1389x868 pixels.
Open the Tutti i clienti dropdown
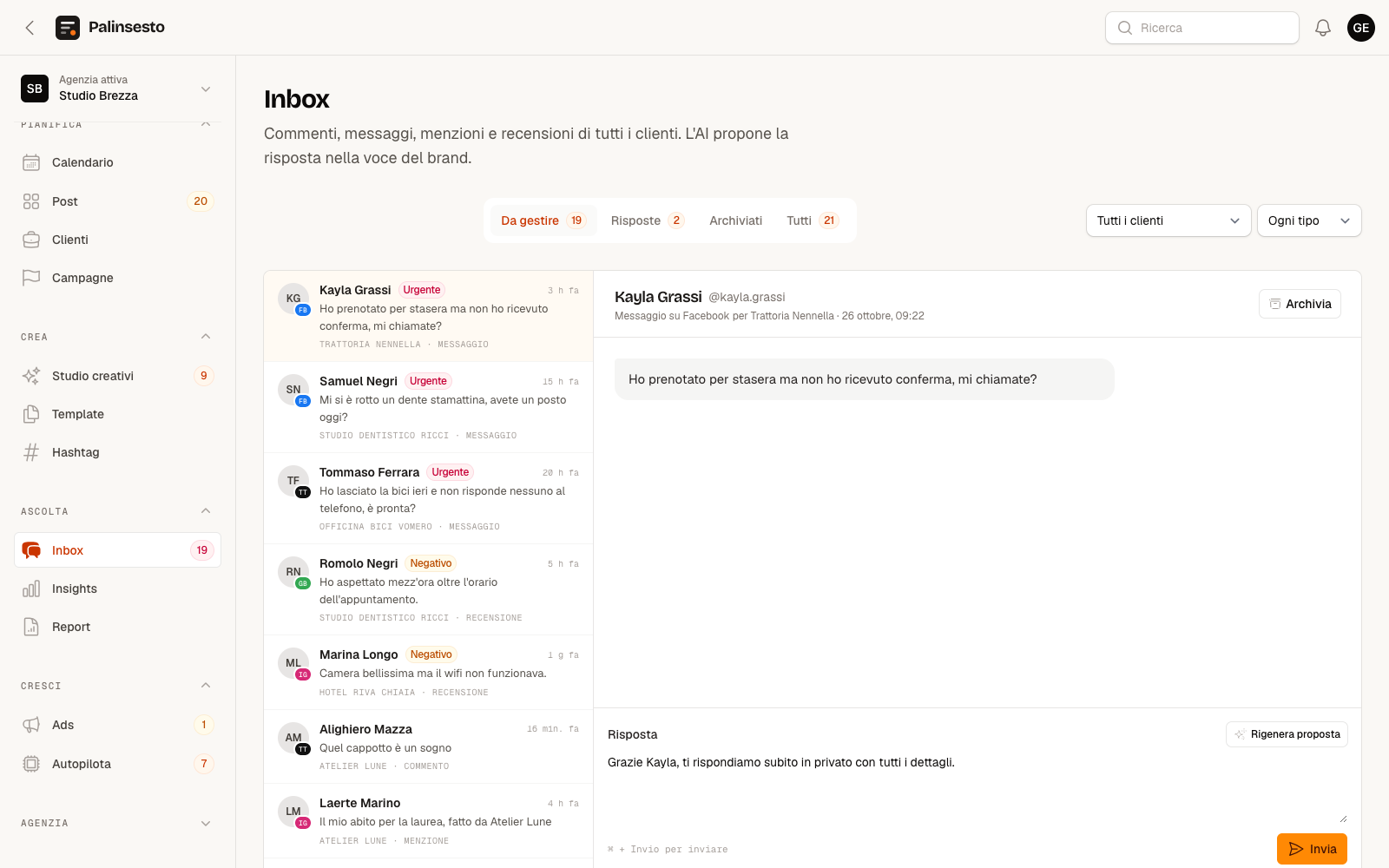pyautogui.click(x=1168, y=220)
